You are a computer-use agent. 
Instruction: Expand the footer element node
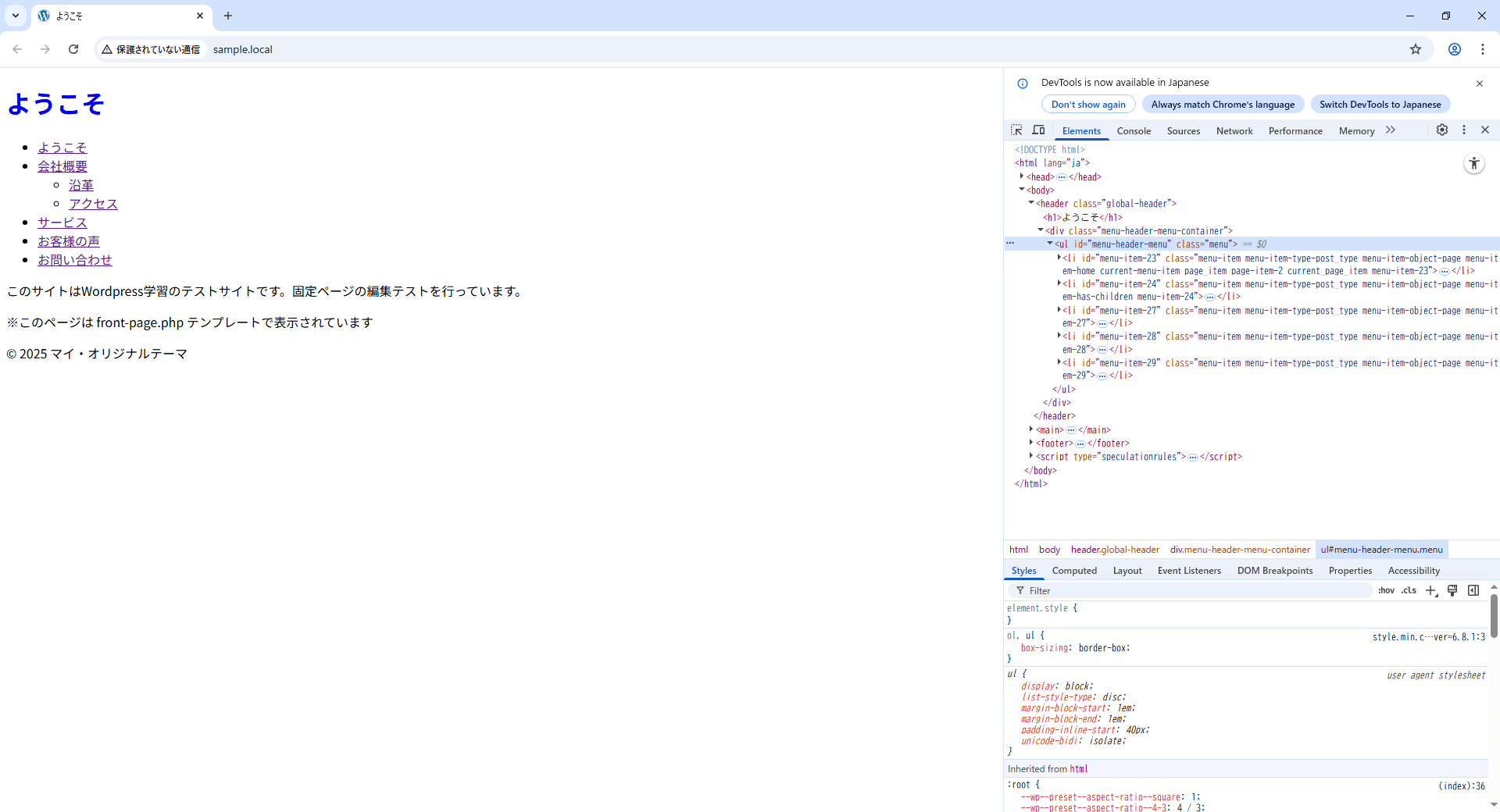1031,443
